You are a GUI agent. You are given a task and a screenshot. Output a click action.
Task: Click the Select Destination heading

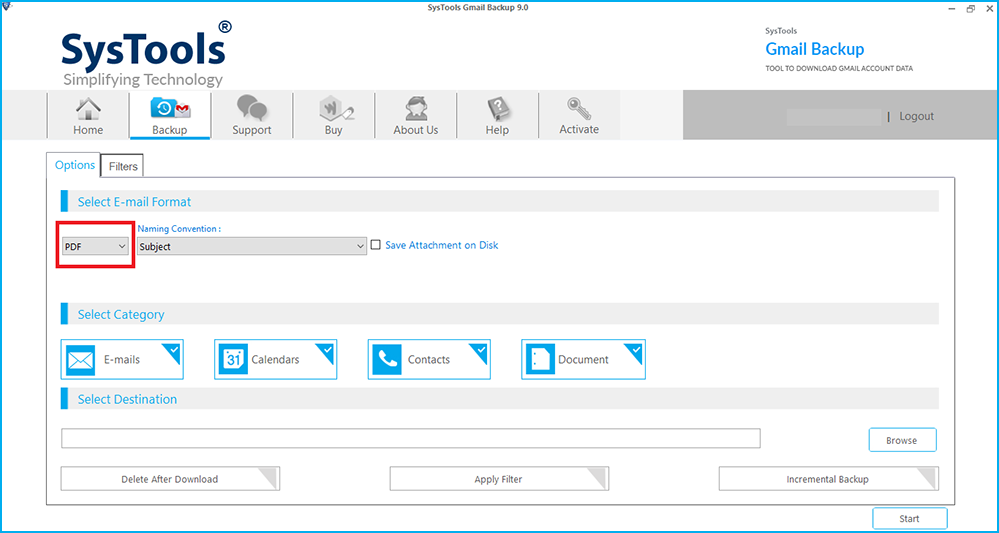[x=127, y=399]
